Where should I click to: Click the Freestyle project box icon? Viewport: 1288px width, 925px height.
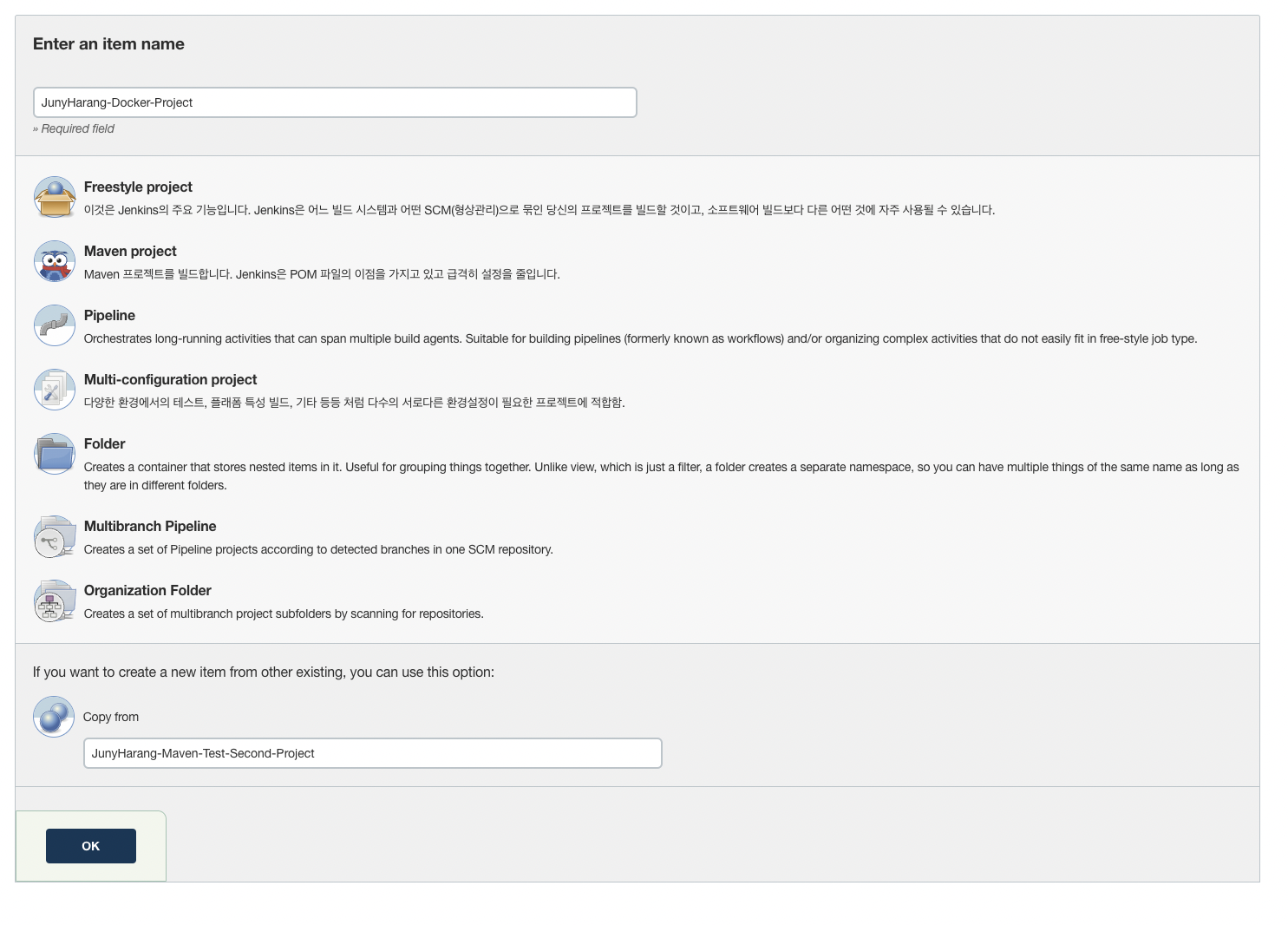coord(55,197)
